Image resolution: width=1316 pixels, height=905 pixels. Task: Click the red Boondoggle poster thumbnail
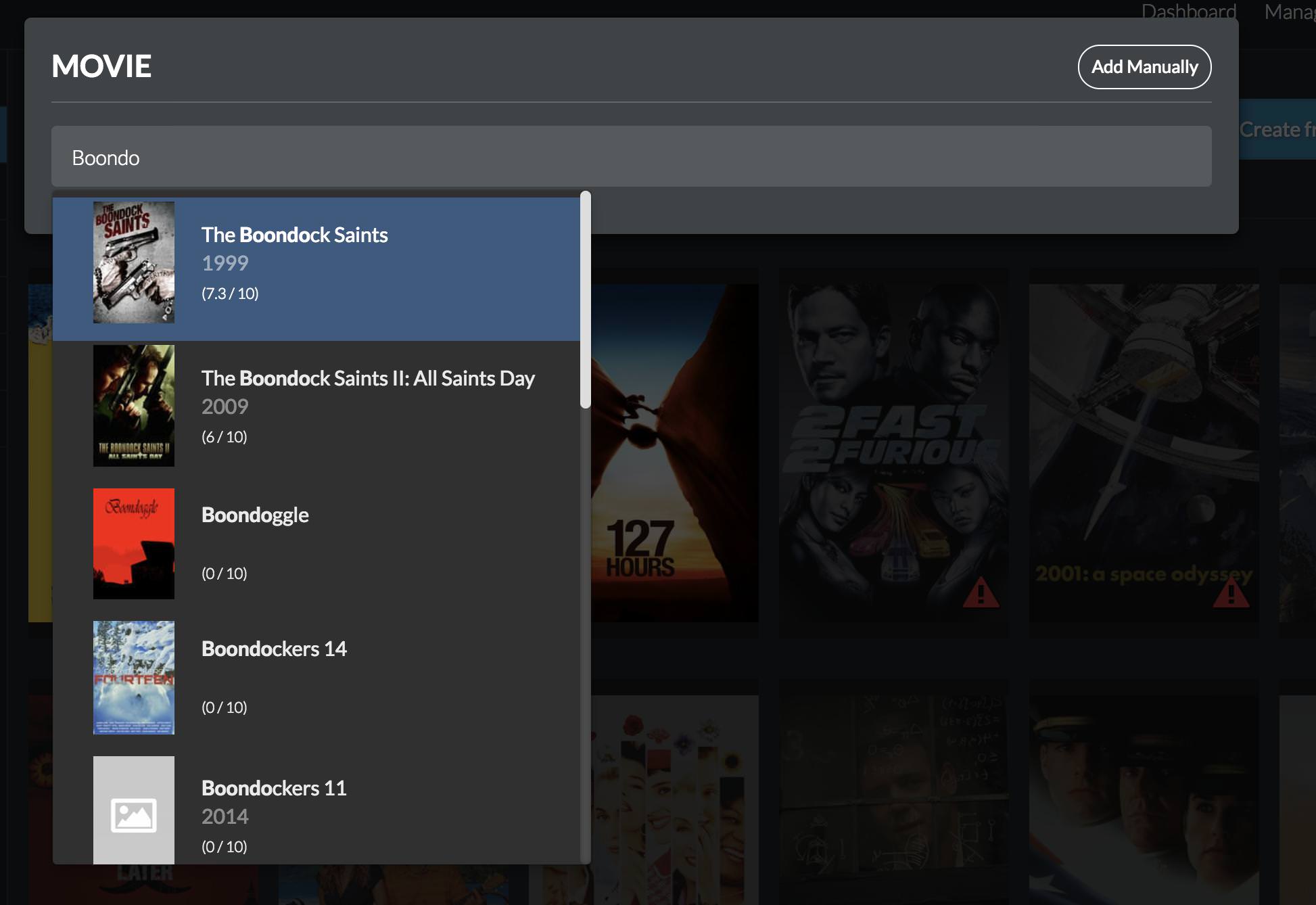133,543
